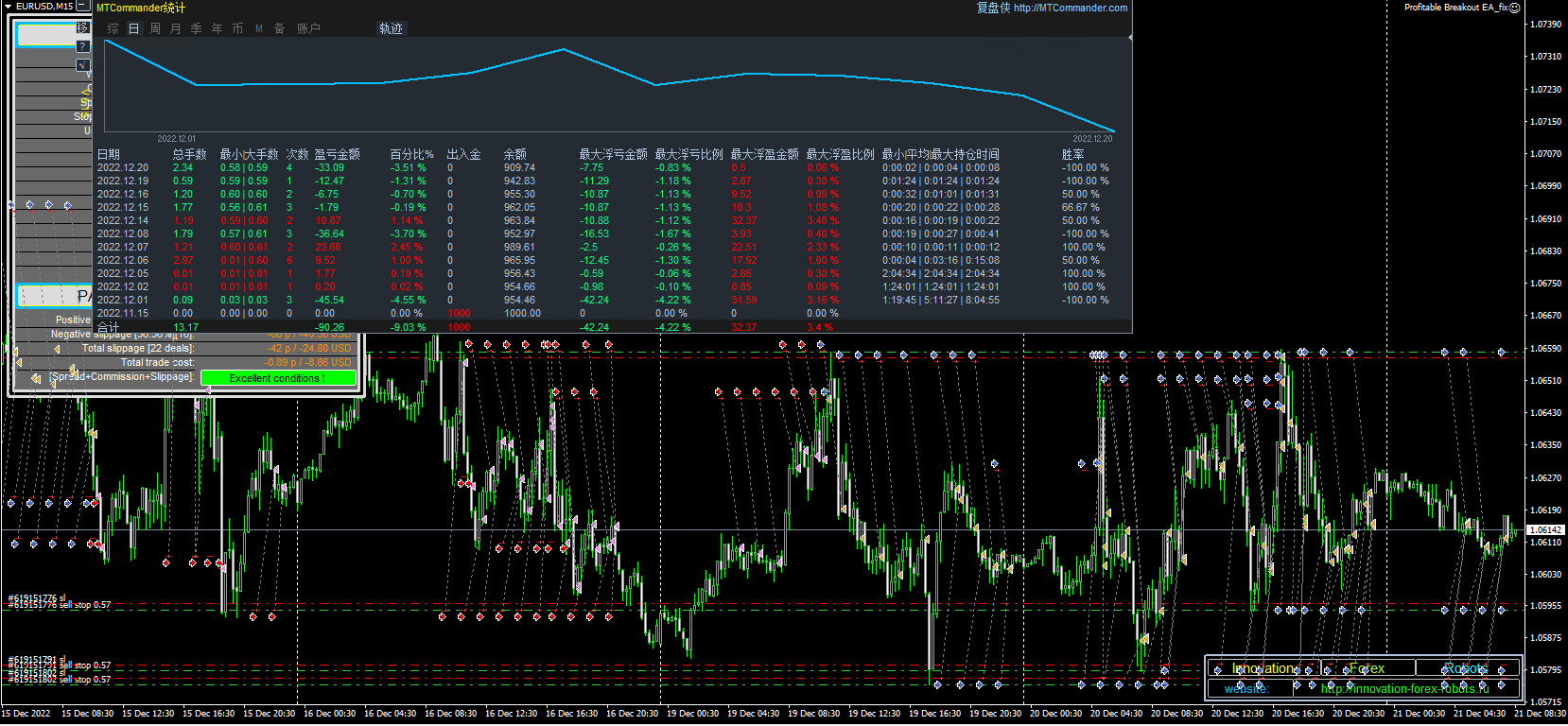
Task: Select the 2022.12.19 row date
Action: (123, 181)
